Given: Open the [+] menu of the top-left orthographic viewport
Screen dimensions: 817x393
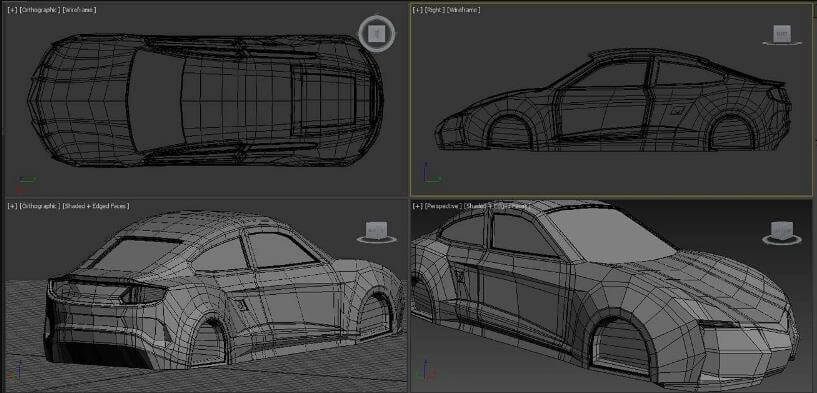Looking at the screenshot, I should (12, 10).
